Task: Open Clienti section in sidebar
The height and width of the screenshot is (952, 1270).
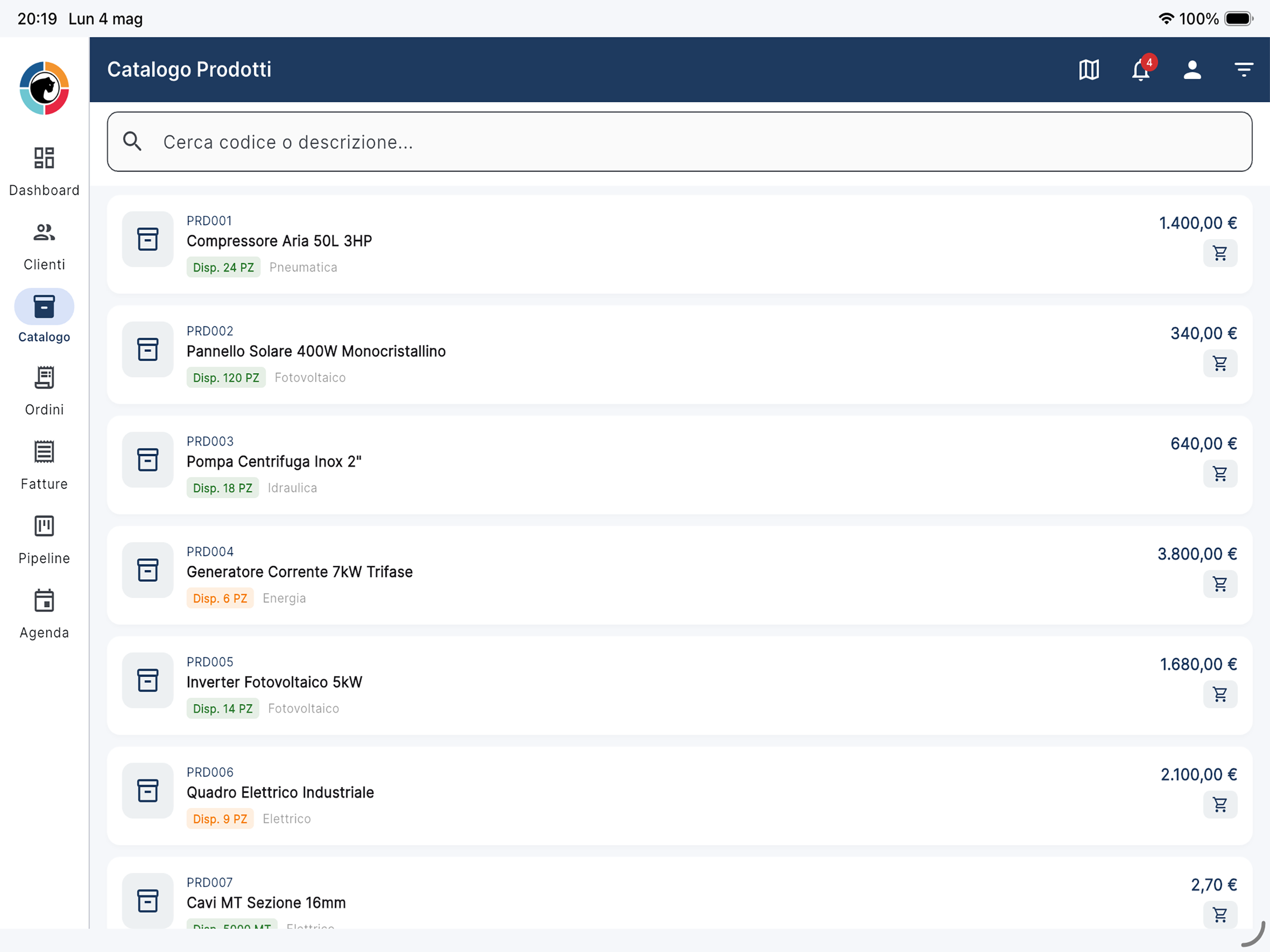Action: click(44, 246)
